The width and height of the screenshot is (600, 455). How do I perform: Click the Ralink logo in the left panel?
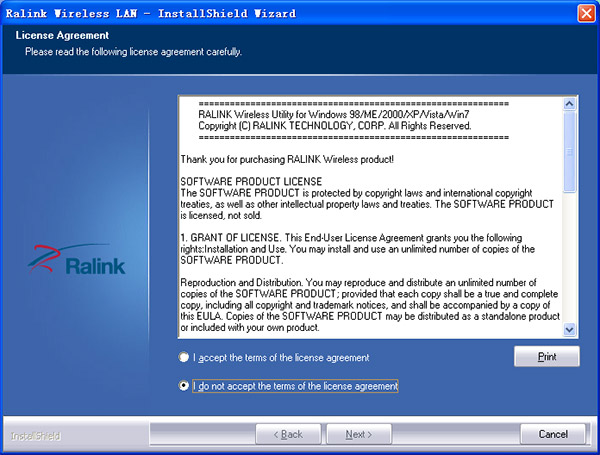coord(87,262)
